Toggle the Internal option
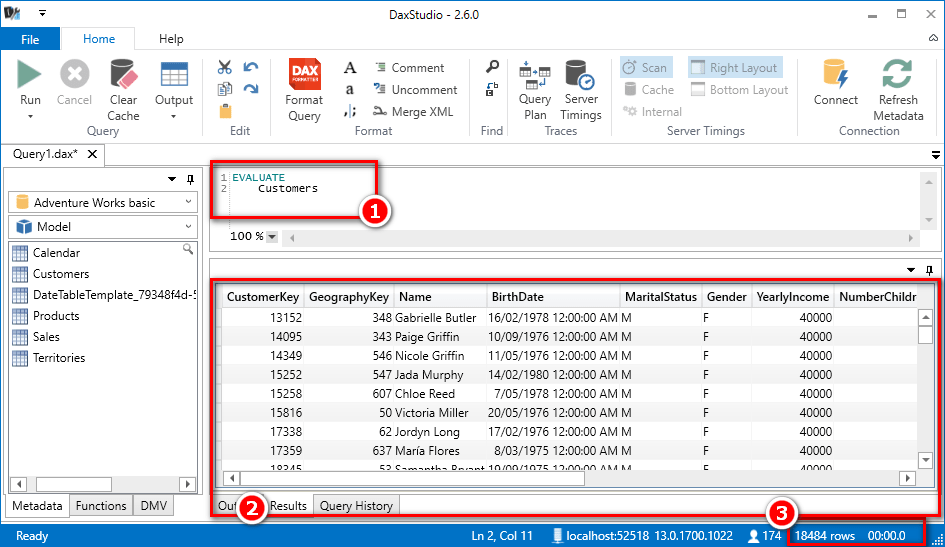Image resolution: width=945 pixels, height=547 pixels. tap(652, 111)
